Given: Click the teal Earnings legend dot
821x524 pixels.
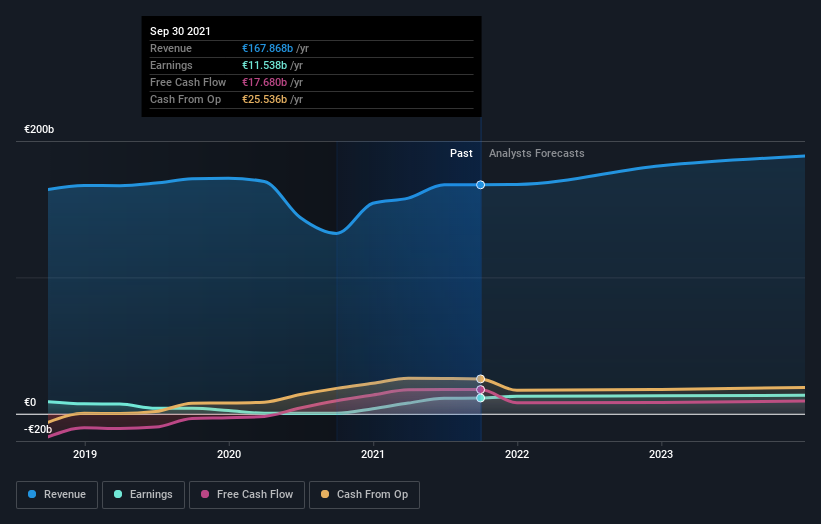Looking at the screenshot, I should (x=118, y=494).
